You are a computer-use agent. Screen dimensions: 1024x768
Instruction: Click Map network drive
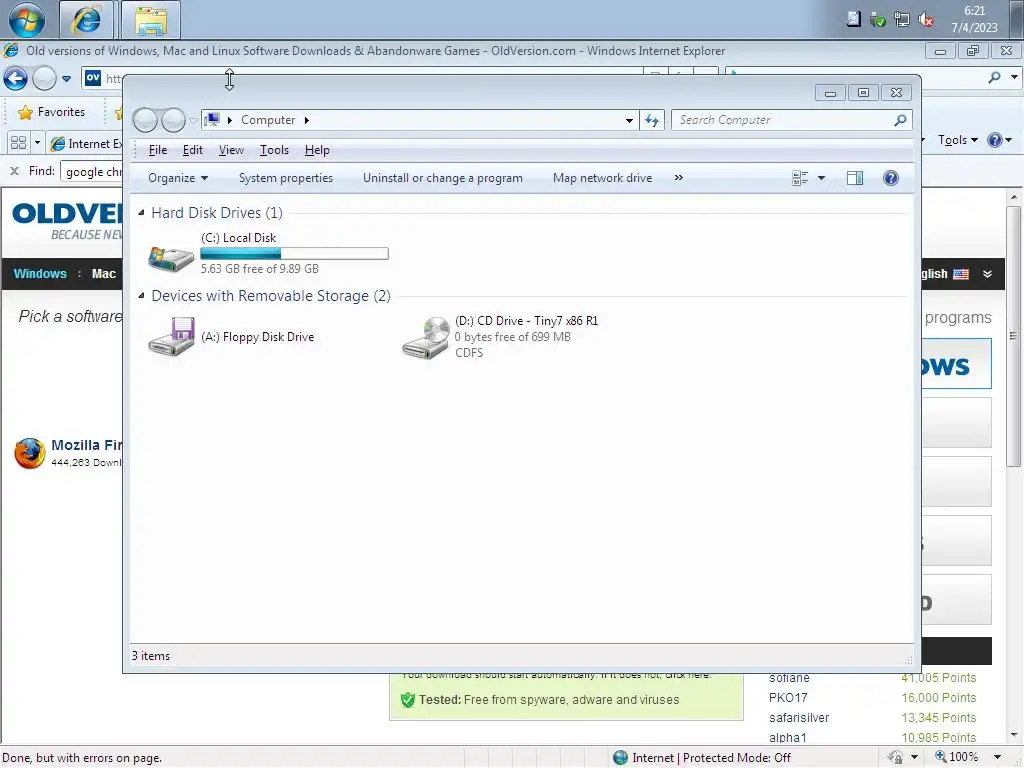tap(602, 178)
